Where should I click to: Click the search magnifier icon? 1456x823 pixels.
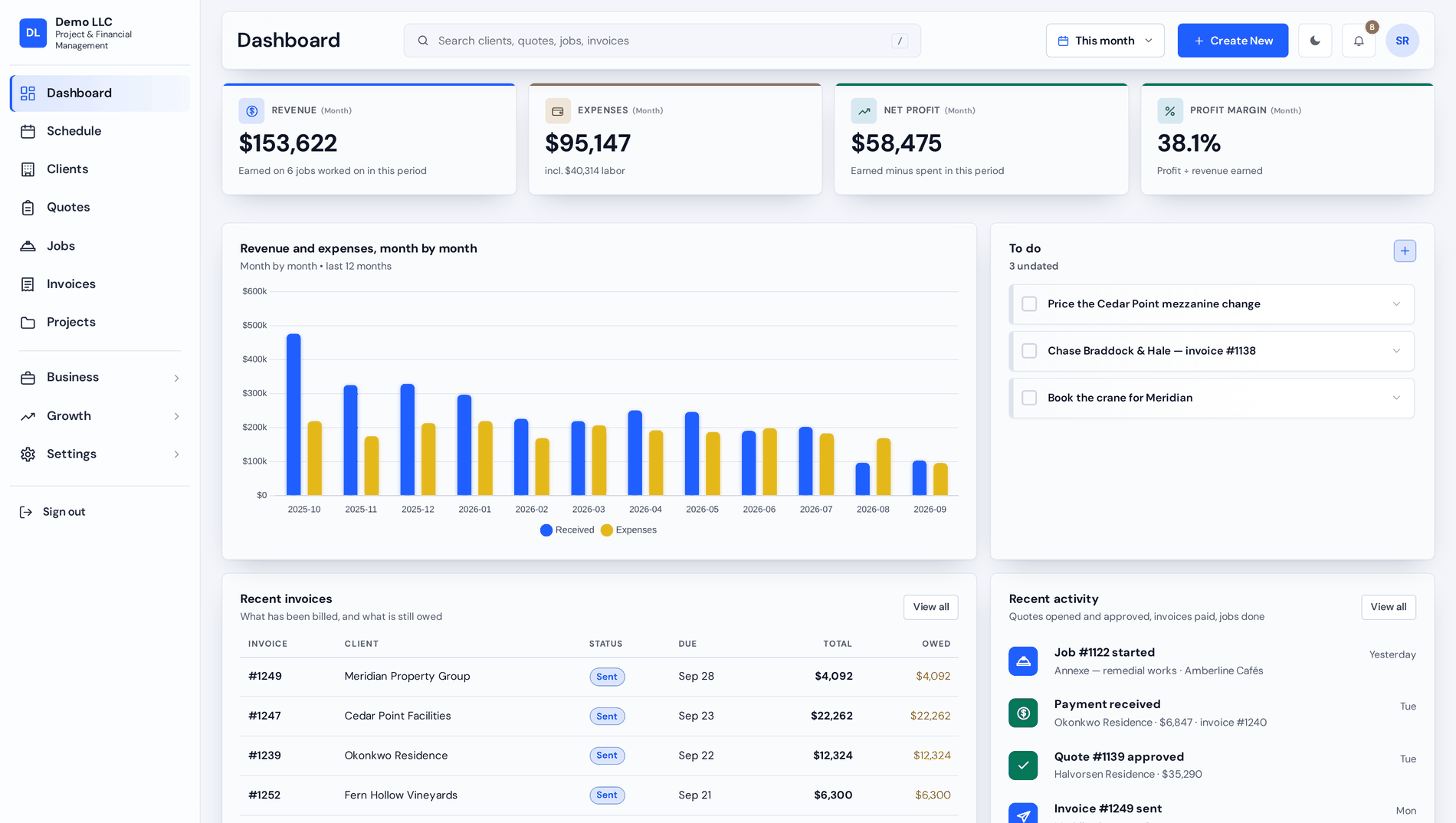(x=423, y=41)
